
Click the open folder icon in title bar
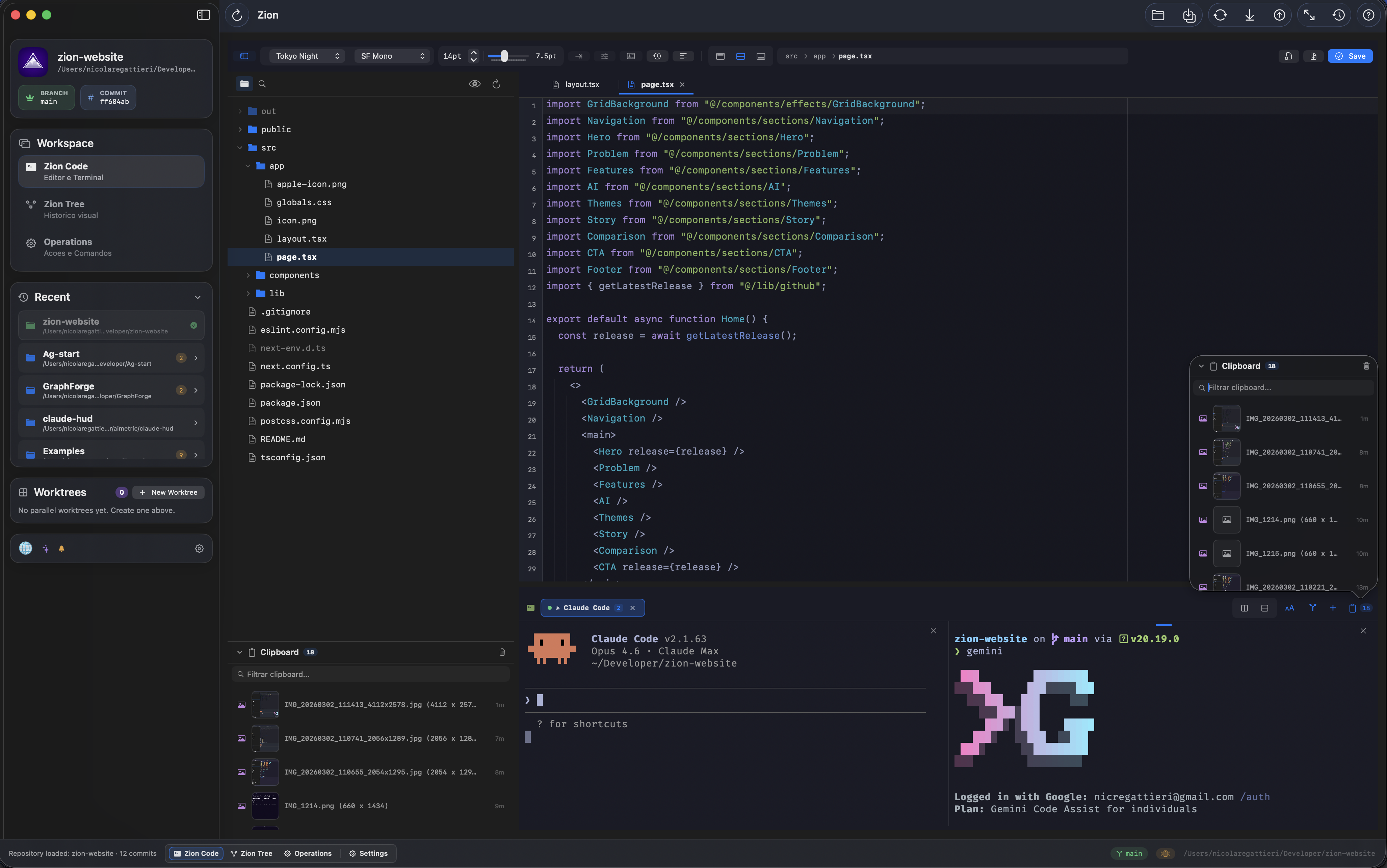[x=1158, y=16]
